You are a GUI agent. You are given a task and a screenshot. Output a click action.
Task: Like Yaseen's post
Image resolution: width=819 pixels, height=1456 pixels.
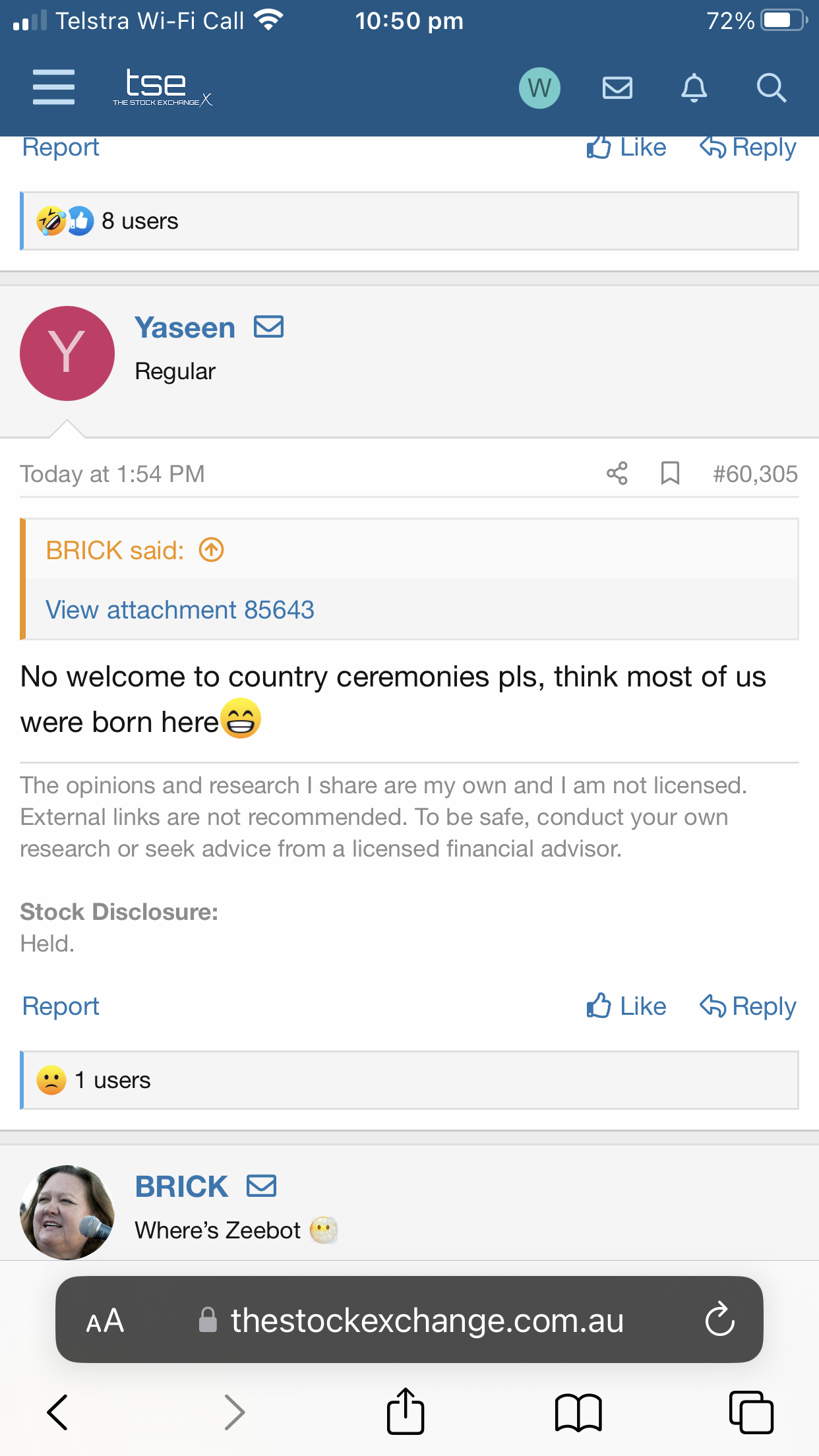point(626,1006)
